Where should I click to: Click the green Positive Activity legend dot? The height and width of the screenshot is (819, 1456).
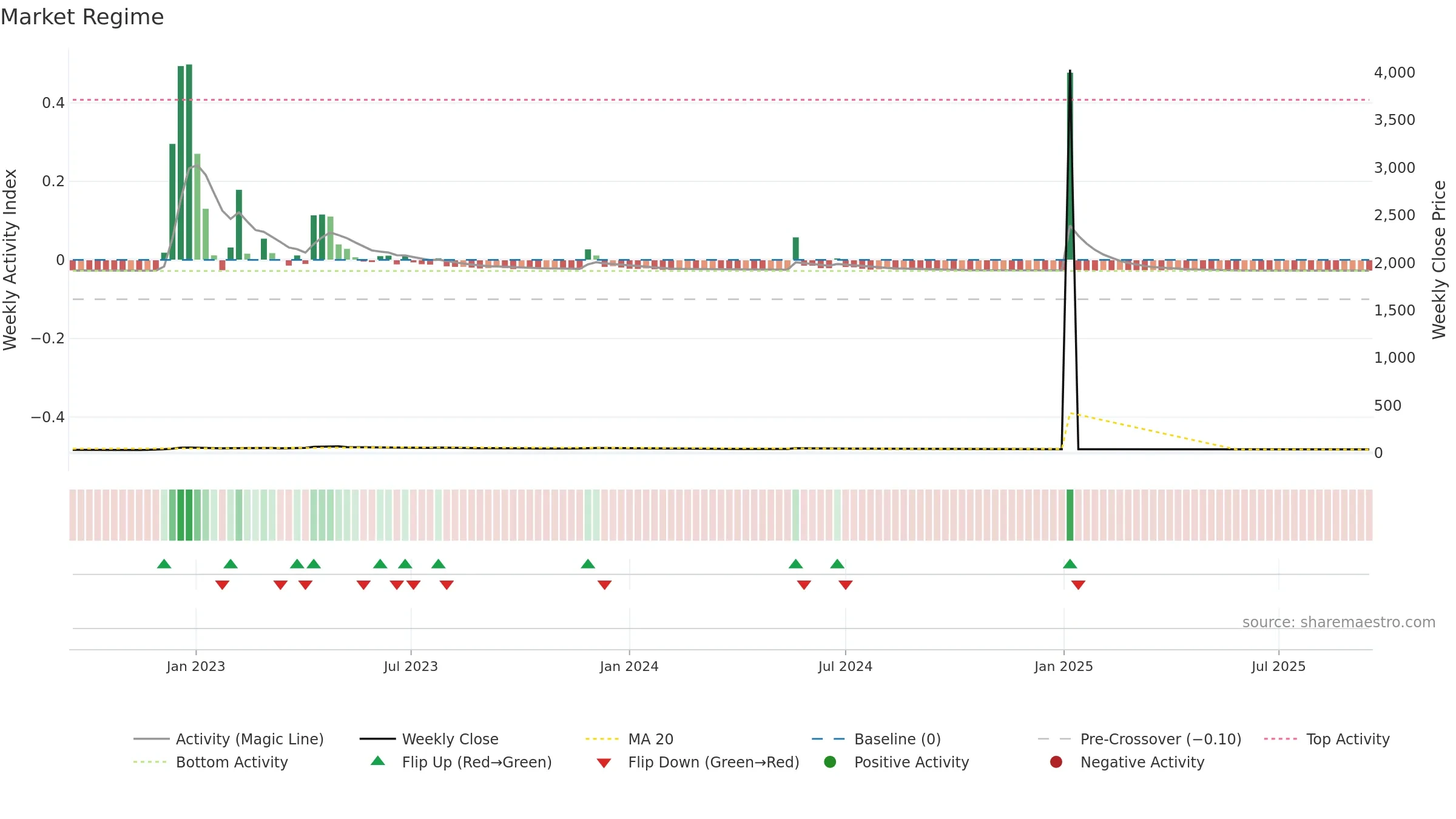coord(830,762)
